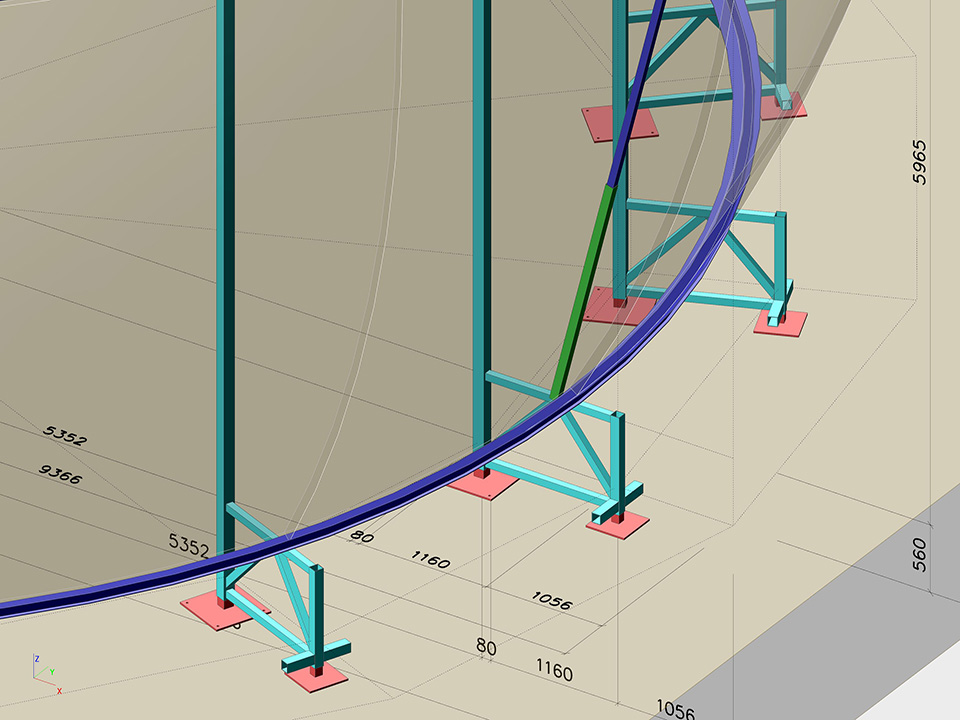Image resolution: width=960 pixels, height=720 pixels.
Task: Select the 560 height dimension label
Action: [x=920, y=553]
